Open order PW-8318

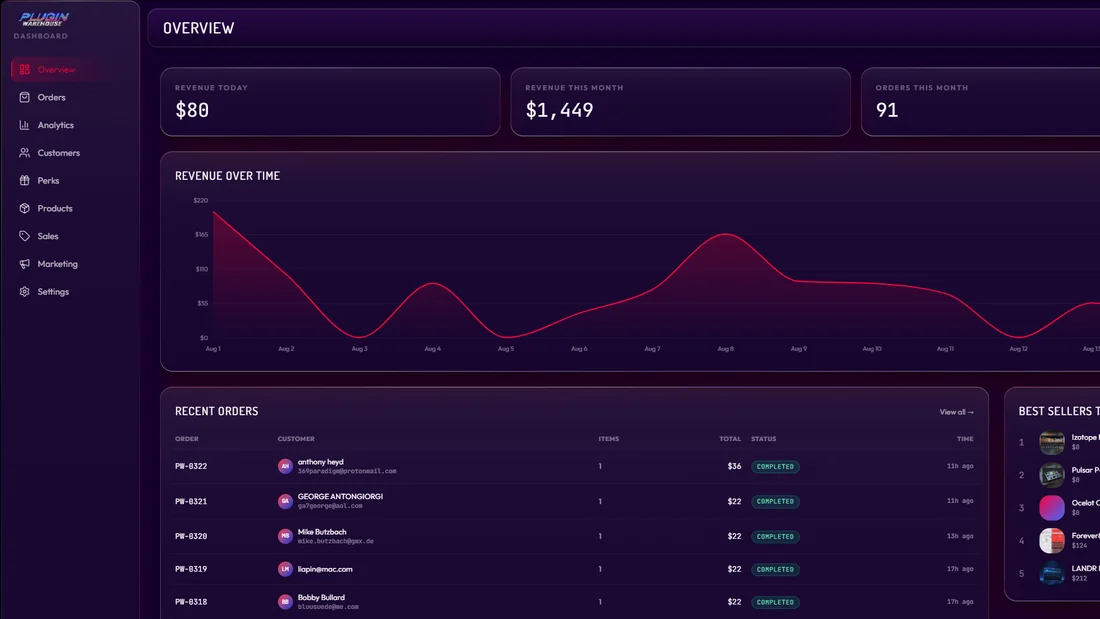(191, 602)
